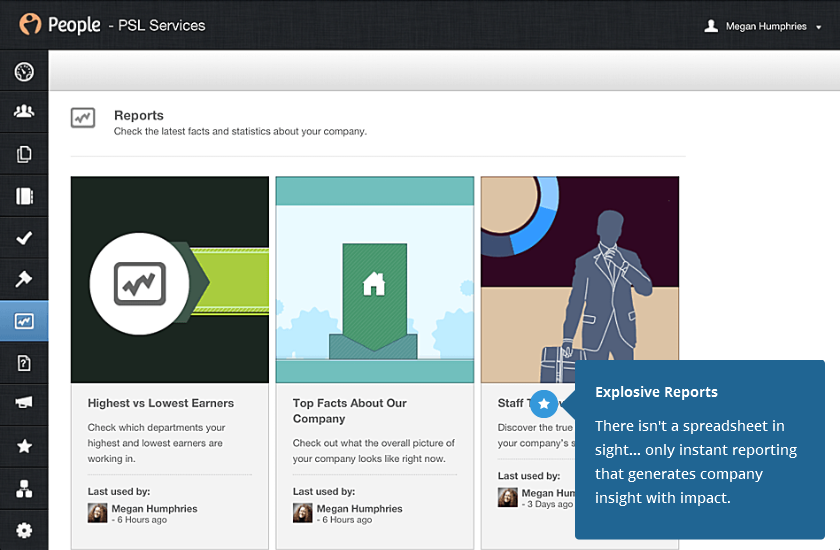Screen dimensions: 840x550
Task: Click the Top Facts About Our Company title
Action: [x=350, y=411]
